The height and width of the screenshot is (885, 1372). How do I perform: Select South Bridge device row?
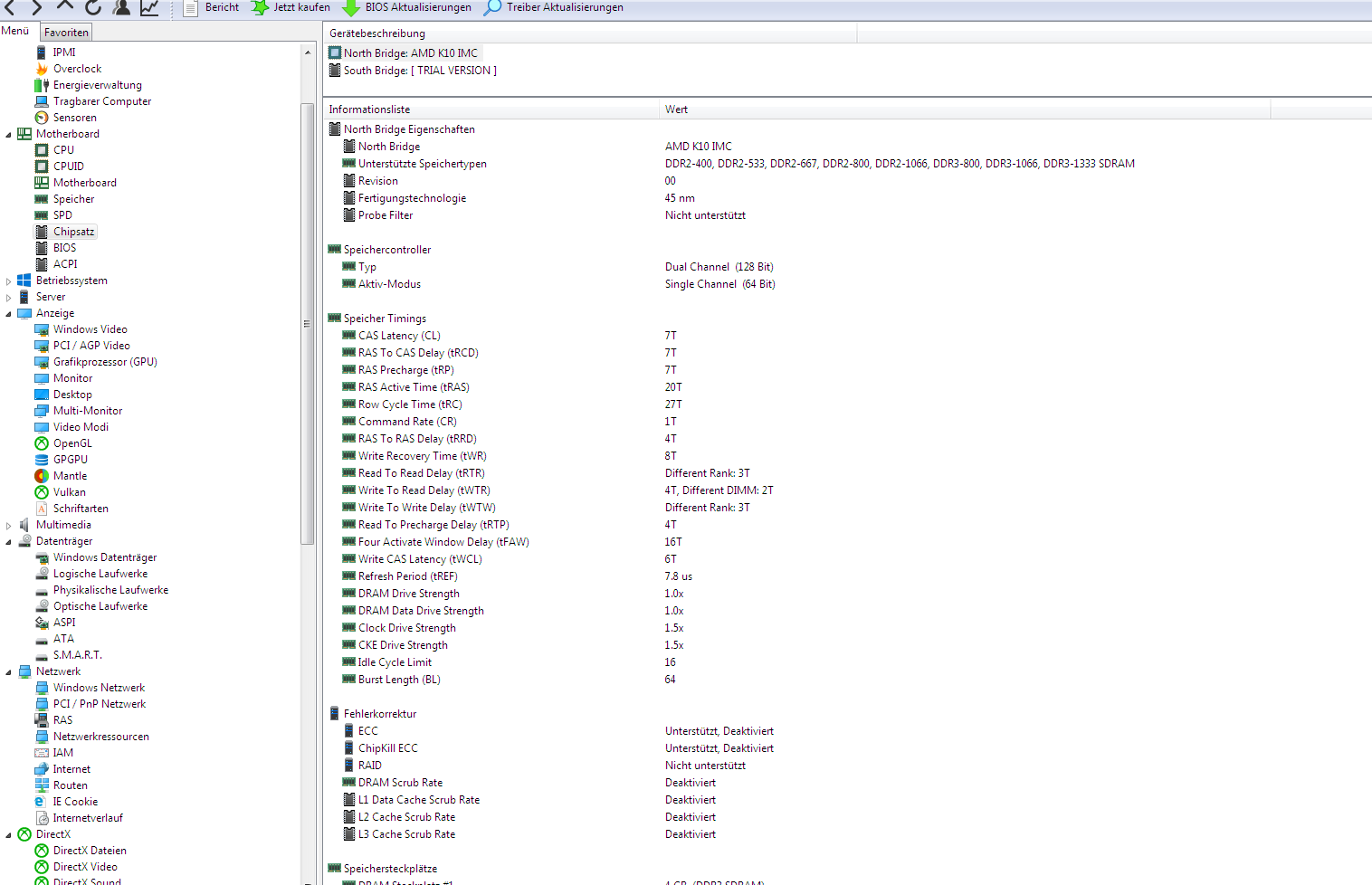click(x=413, y=71)
